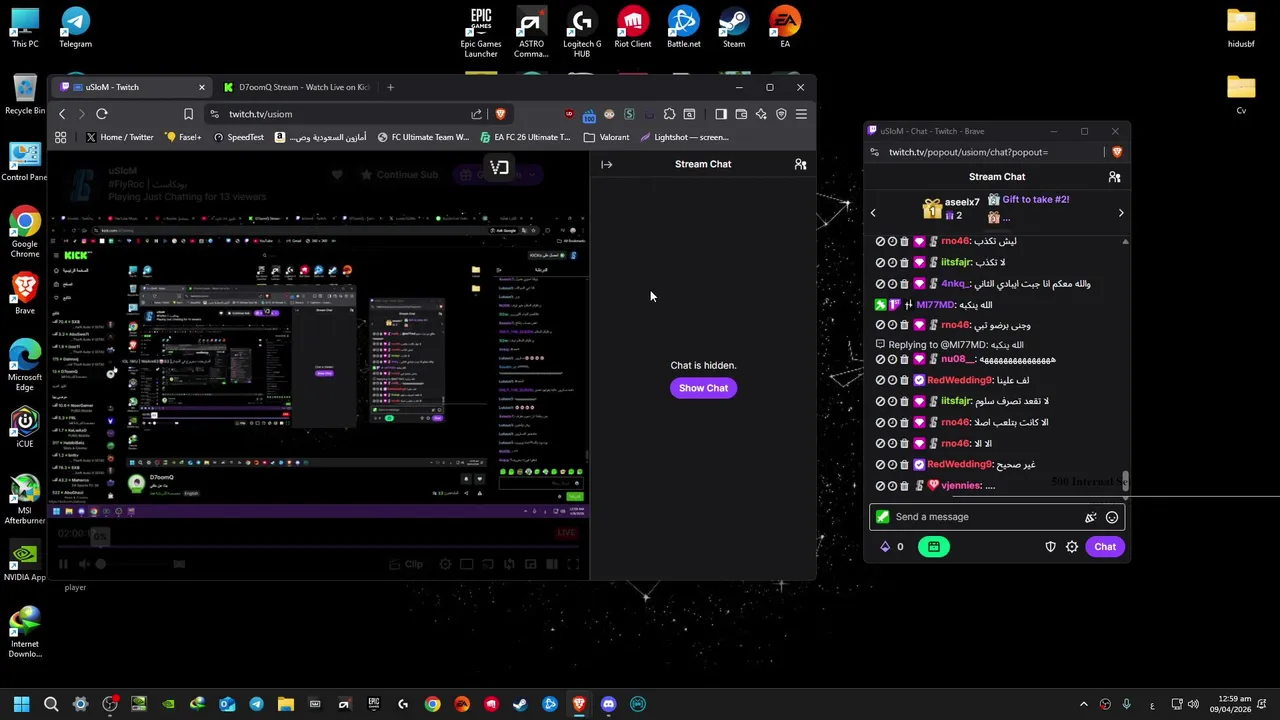This screenshot has width=1280, height=720.
Task: Click the heart follow icon on the stream page
Action: click(x=337, y=175)
